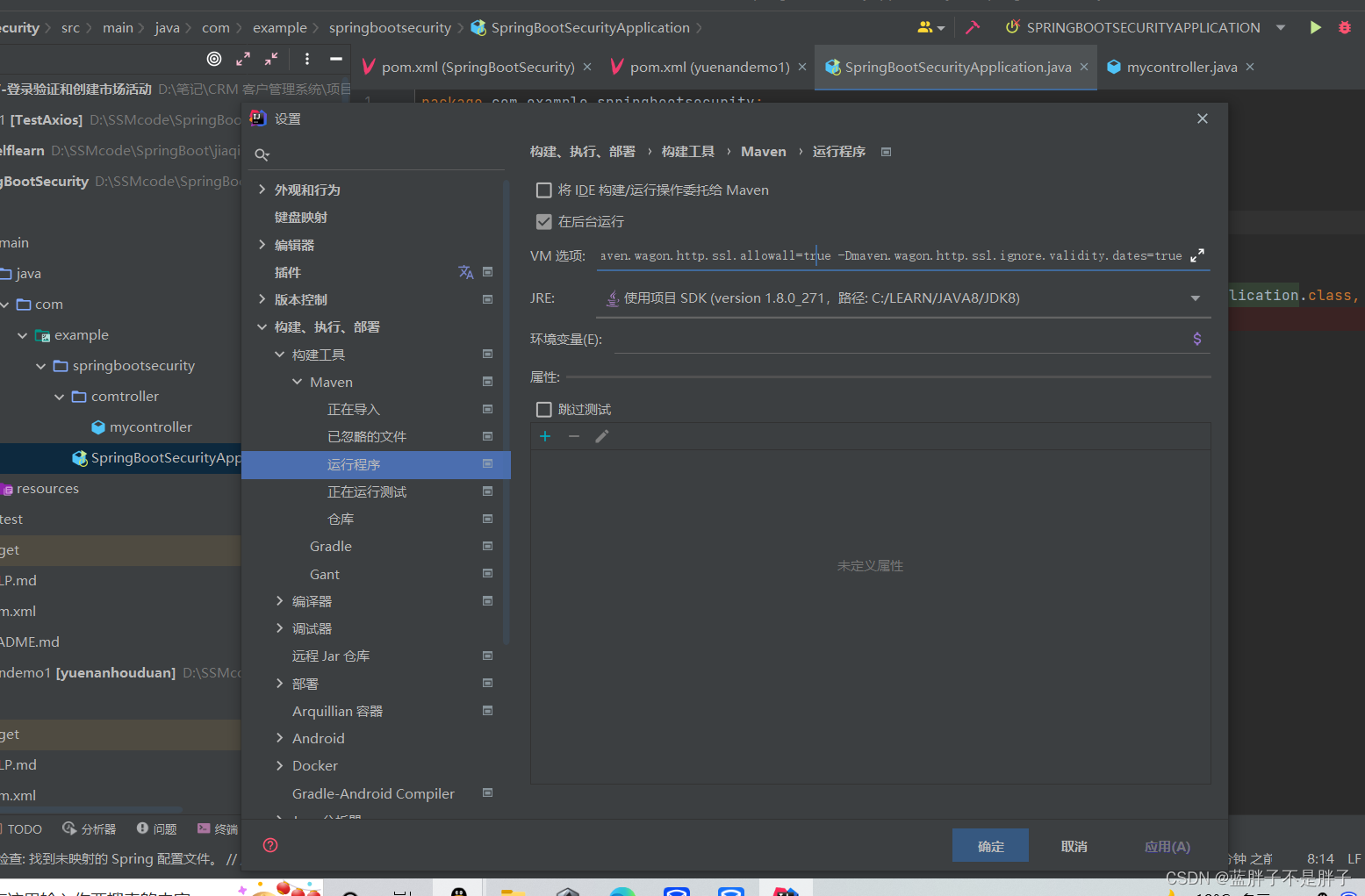Open run configuration dropdown arrow

(1281, 27)
